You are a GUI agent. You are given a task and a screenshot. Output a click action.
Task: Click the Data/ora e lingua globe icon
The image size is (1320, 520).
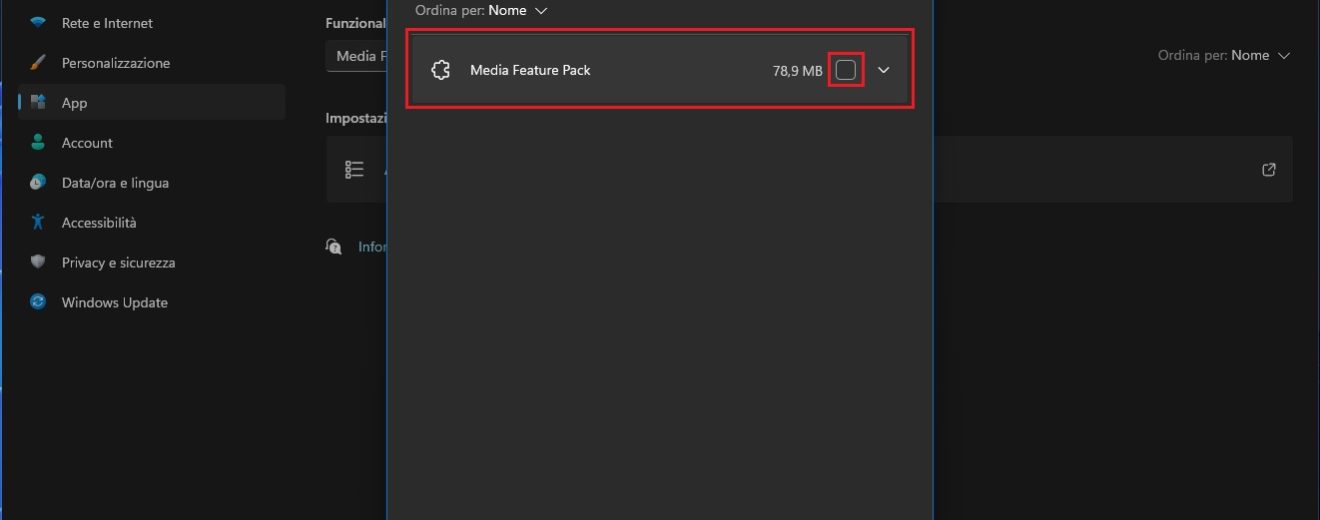point(38,182)
